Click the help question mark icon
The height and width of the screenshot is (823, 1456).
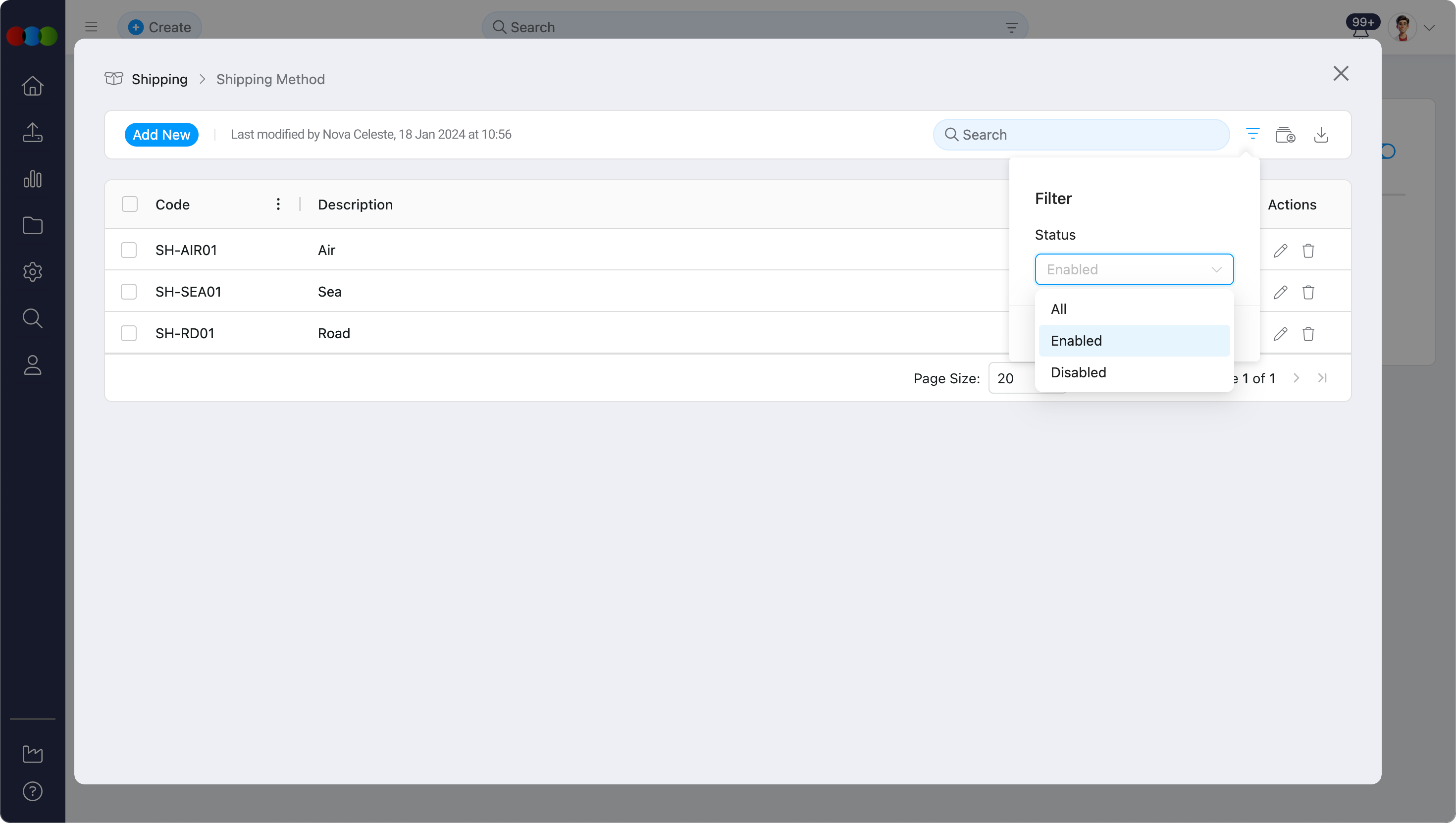(x=32, y=791)
